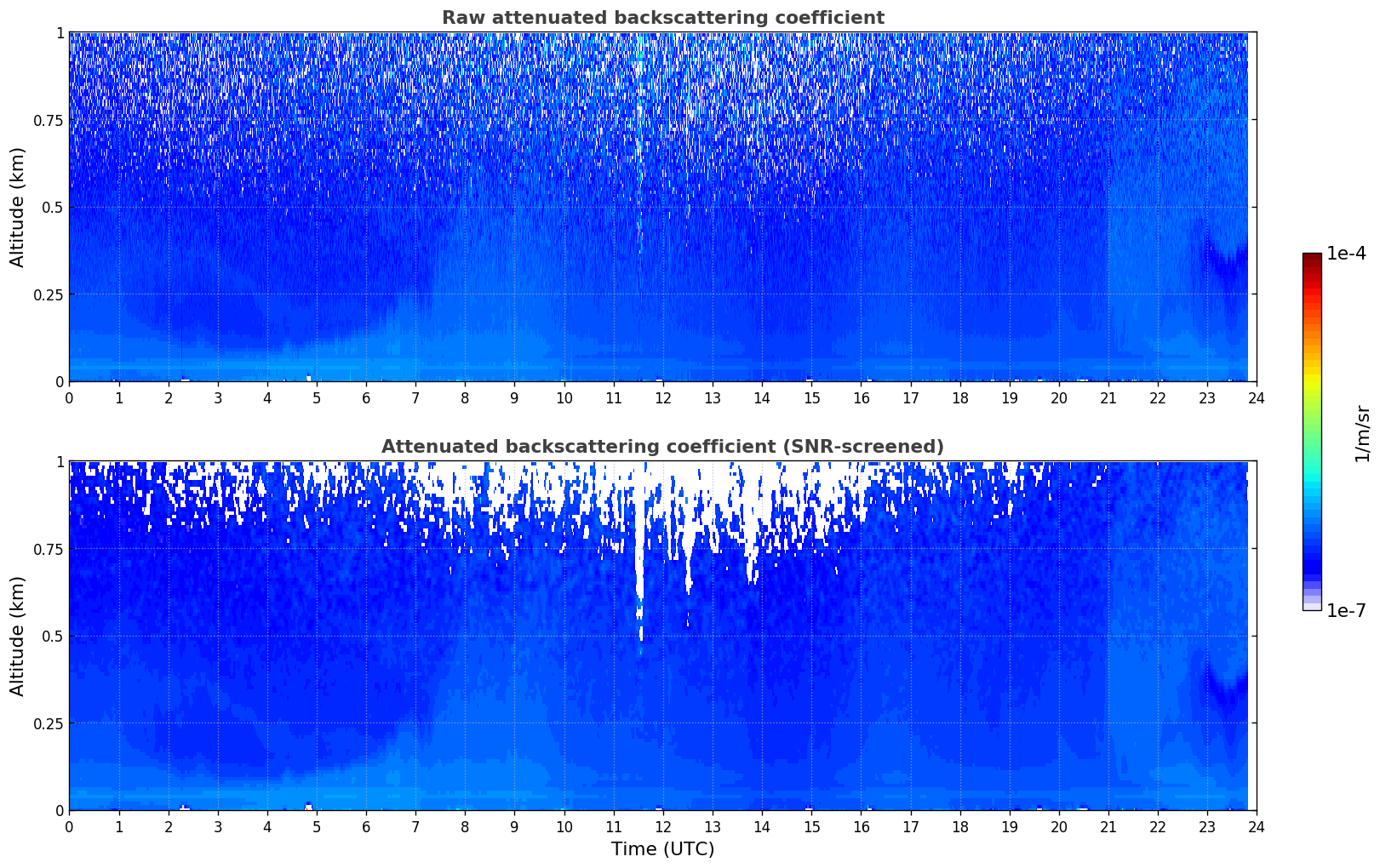Select time tick "18" under the raw plot
1380x868 pixels.
[x=959, y=397]
